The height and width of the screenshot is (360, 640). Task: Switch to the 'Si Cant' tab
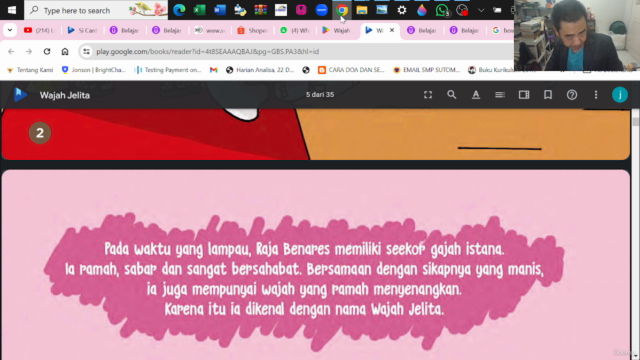tap(82, 30)
